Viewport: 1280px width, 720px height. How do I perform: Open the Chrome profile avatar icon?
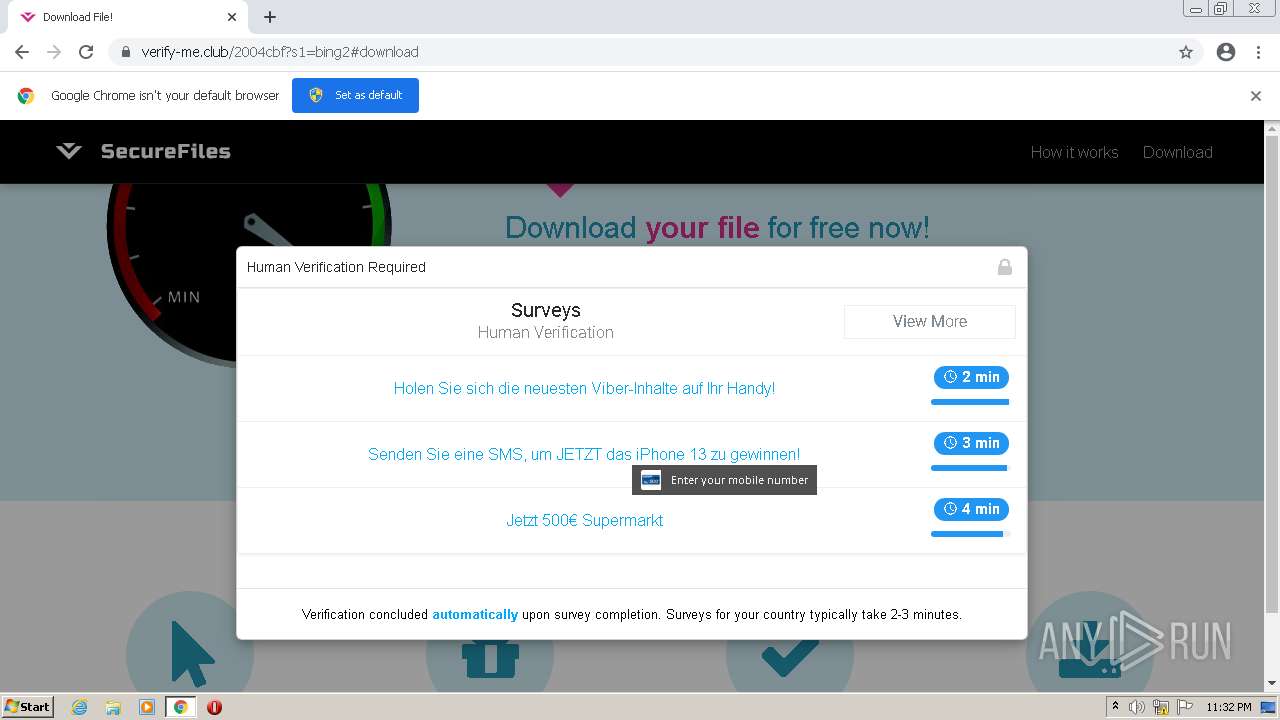pyautogui.click(x=1226, y=52)
